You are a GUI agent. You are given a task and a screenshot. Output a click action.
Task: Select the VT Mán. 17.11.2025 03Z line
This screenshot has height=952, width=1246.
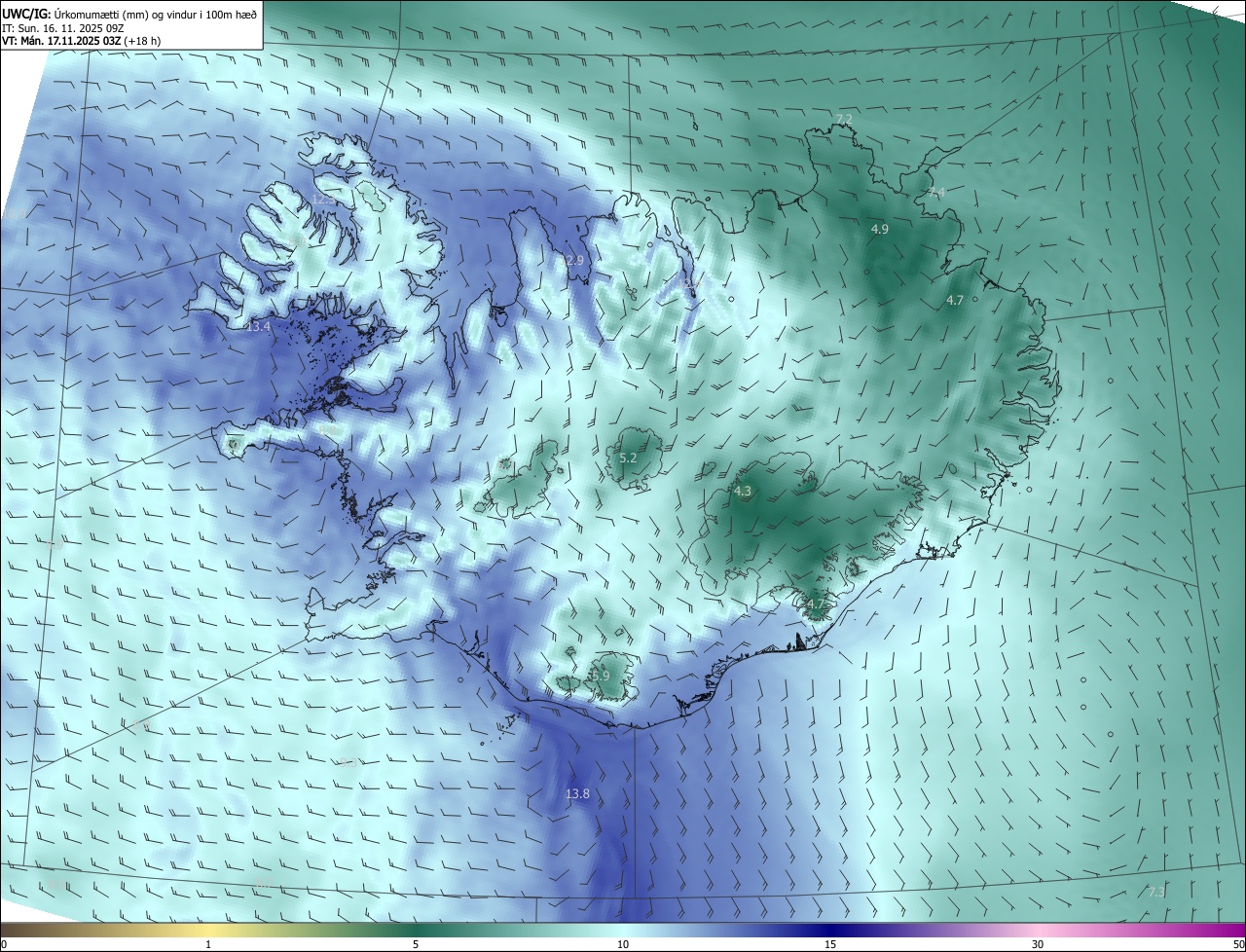click(82, 41)
